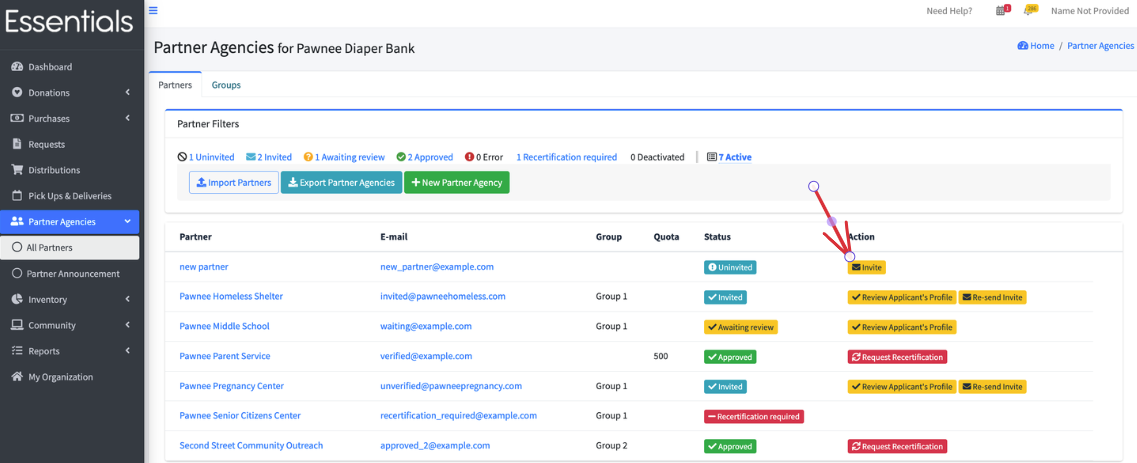Click the Awaiting review status badge
Screen dimensions: 1137x463
click(x=740, y=327)
